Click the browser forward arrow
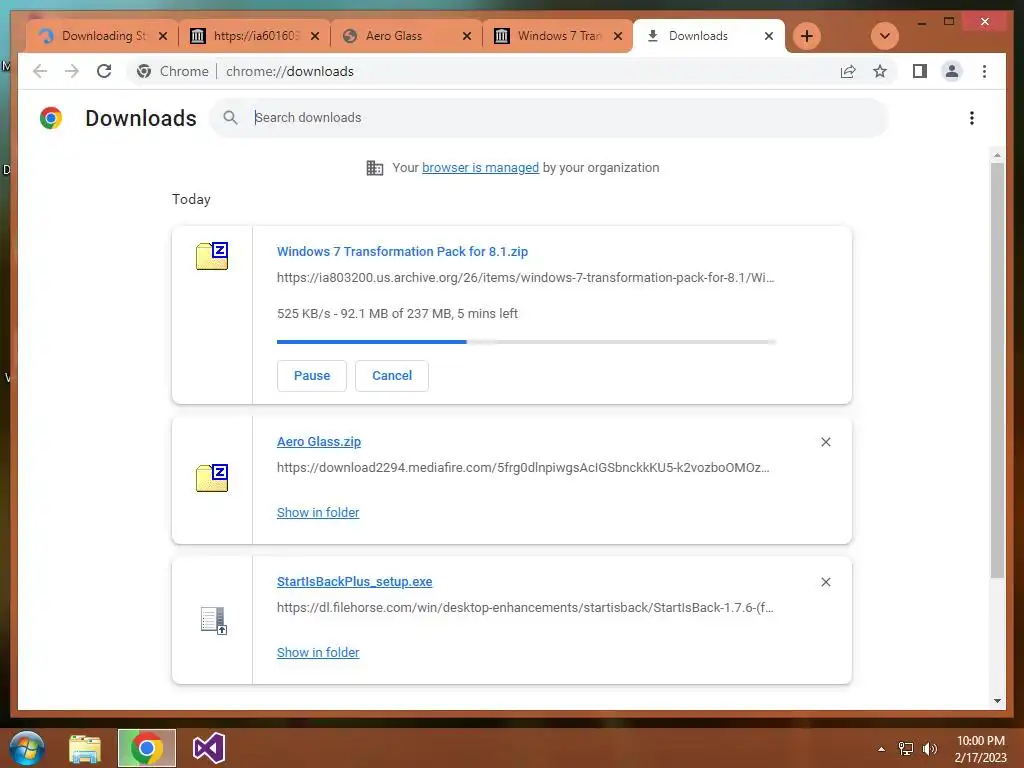The height and width of the screenshot is (768, 1024). pos(72,71)
